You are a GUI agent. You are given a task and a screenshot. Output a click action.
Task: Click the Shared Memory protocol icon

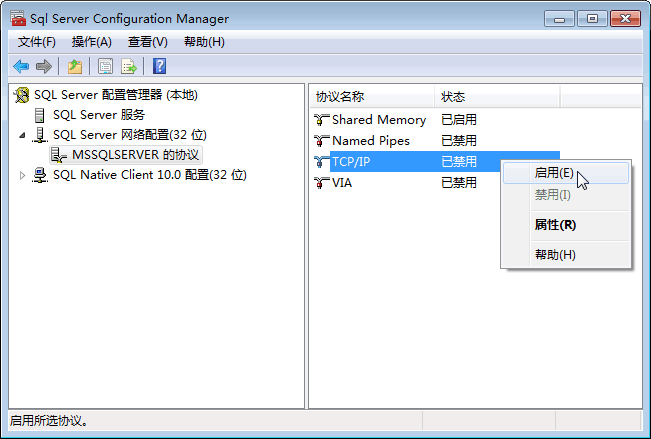321,120
